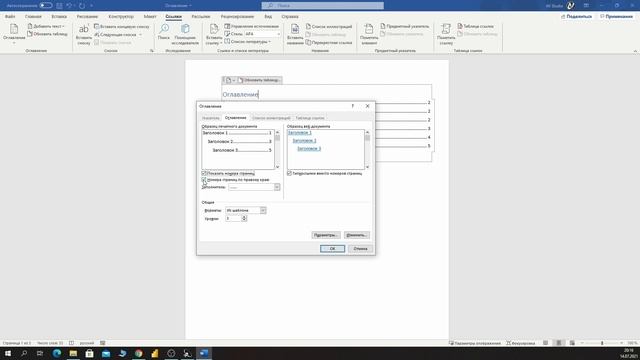640x360 pixels.
Task: Click the Windows Start button
Action: [8, 353]
